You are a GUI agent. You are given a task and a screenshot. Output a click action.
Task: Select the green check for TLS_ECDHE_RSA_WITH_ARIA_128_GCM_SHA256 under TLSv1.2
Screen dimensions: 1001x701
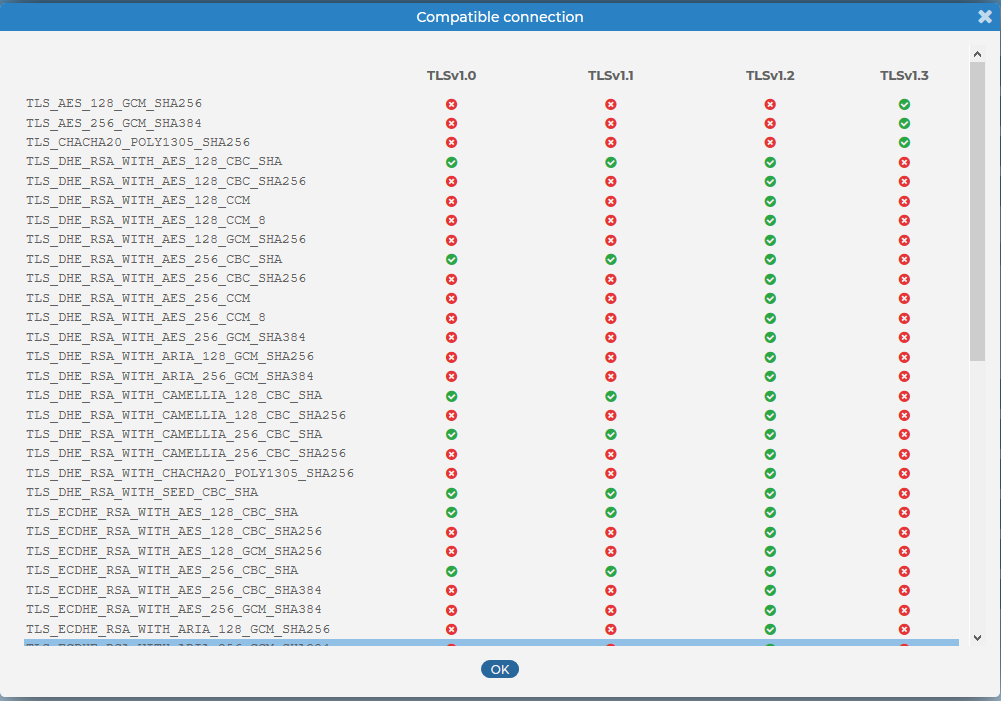(769, 630)
